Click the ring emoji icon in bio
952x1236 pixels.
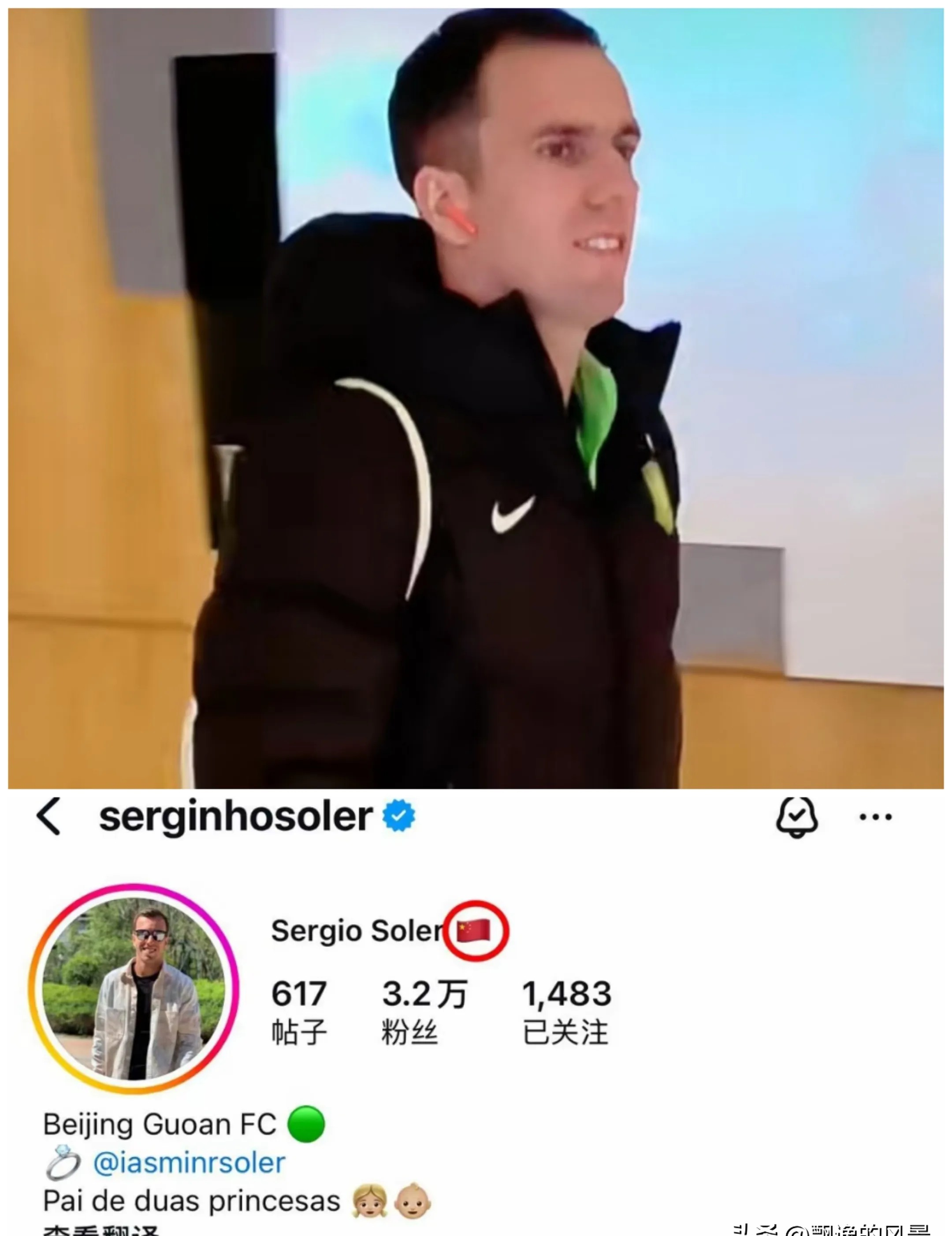point(63,1163)
